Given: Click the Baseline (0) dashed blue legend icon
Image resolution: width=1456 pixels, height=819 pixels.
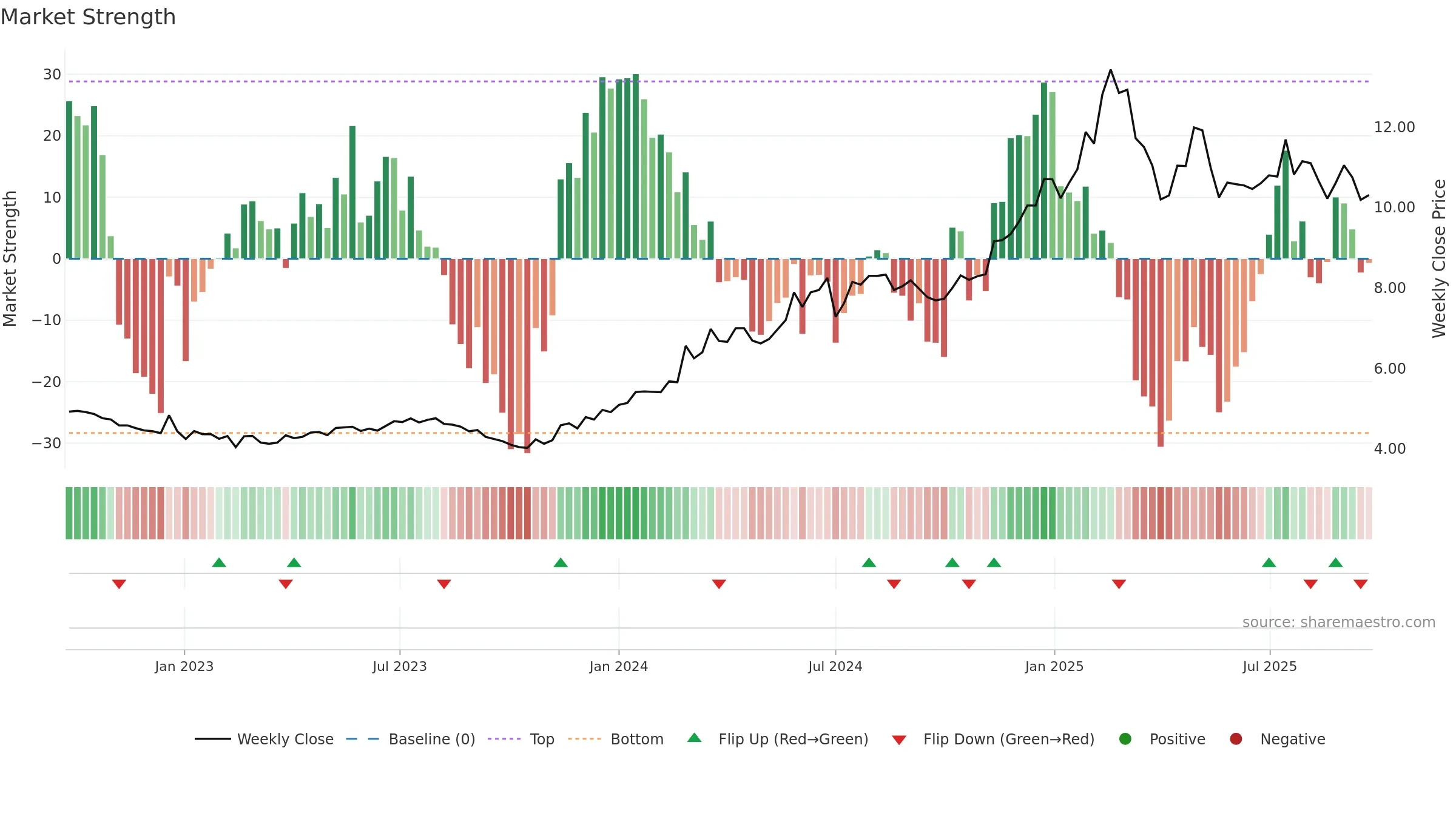Looking at the screenshot, I should click(x=362, y=739).
